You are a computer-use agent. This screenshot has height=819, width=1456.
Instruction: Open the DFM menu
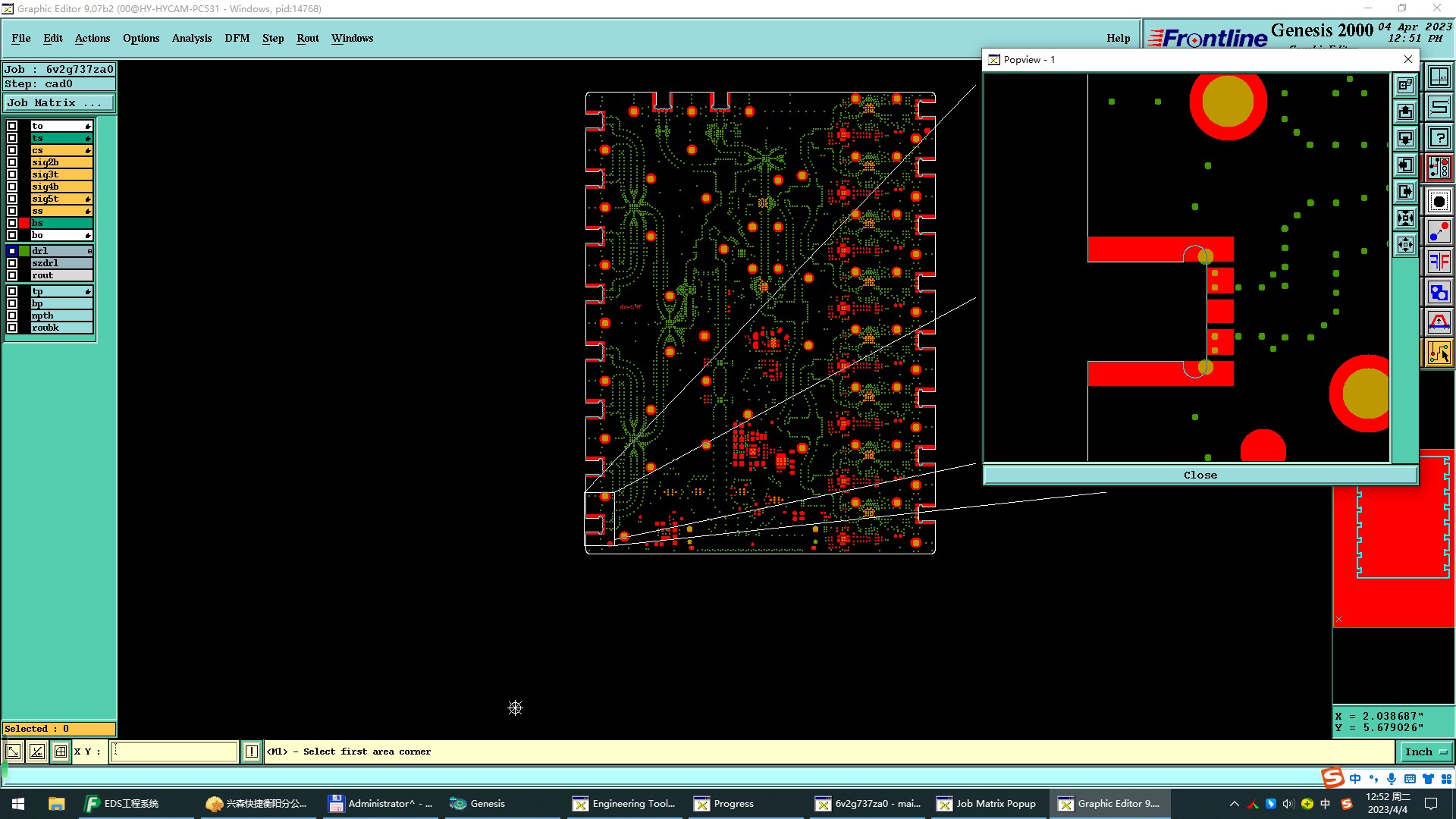[x=237, y=38]
